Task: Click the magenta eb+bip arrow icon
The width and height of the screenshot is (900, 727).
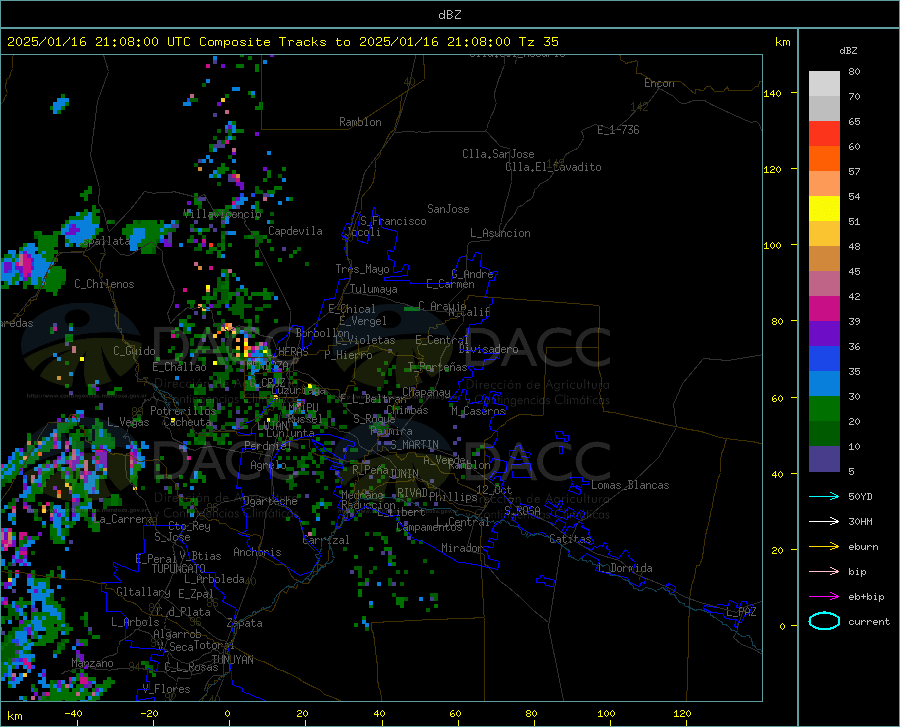Action: tap(824, 597)
